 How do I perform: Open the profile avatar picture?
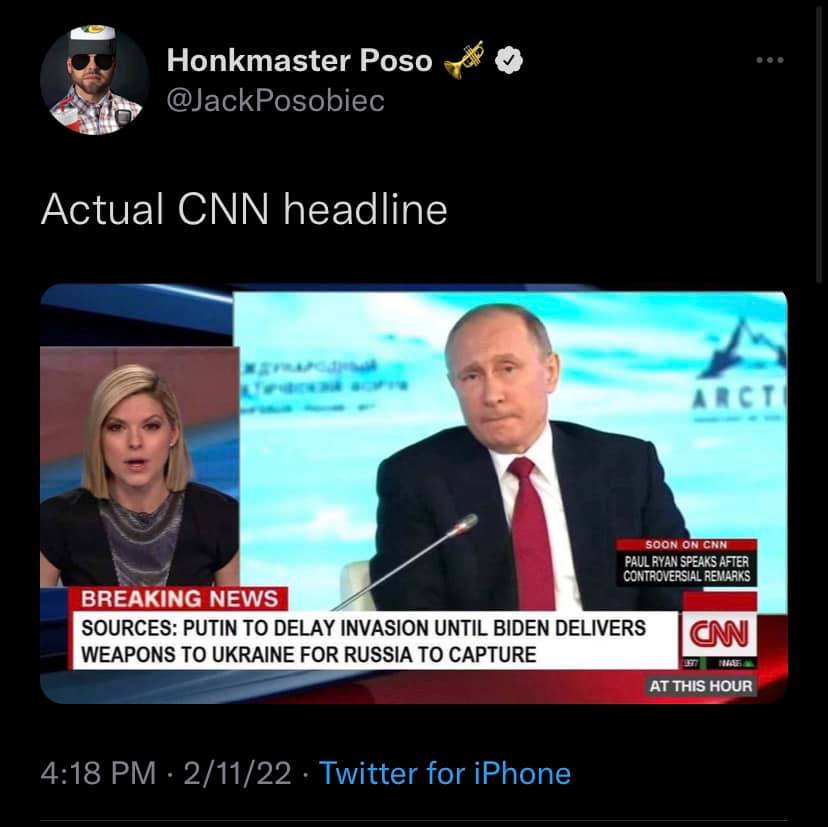[95, 81]
